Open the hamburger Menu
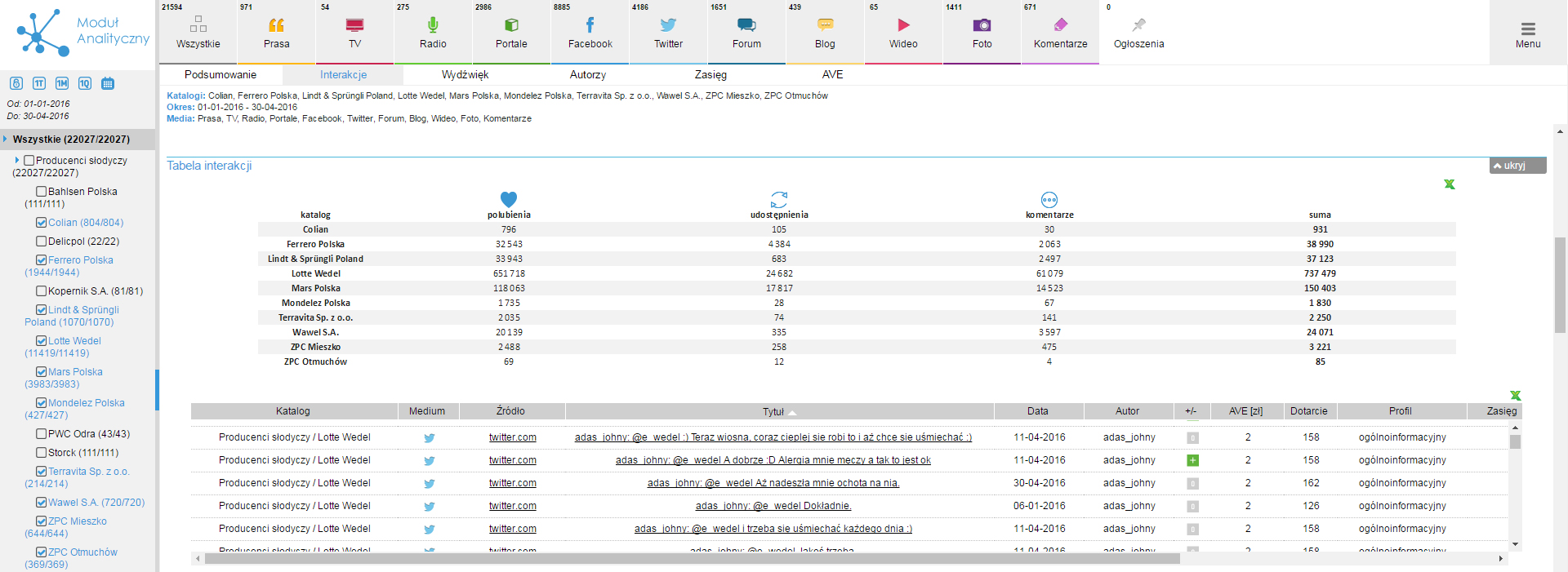 (1528, 33)
